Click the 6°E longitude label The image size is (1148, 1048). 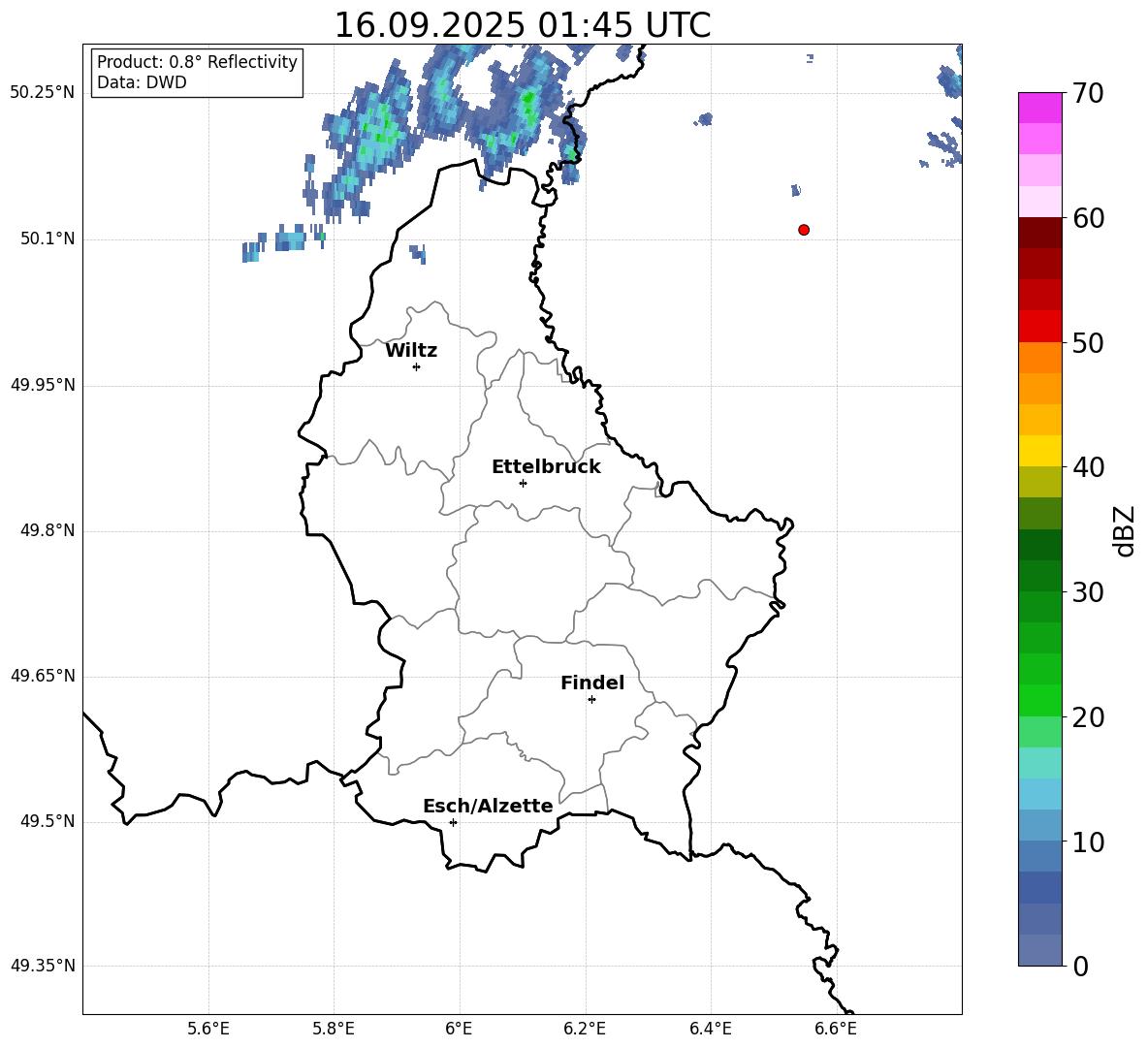459,1029
